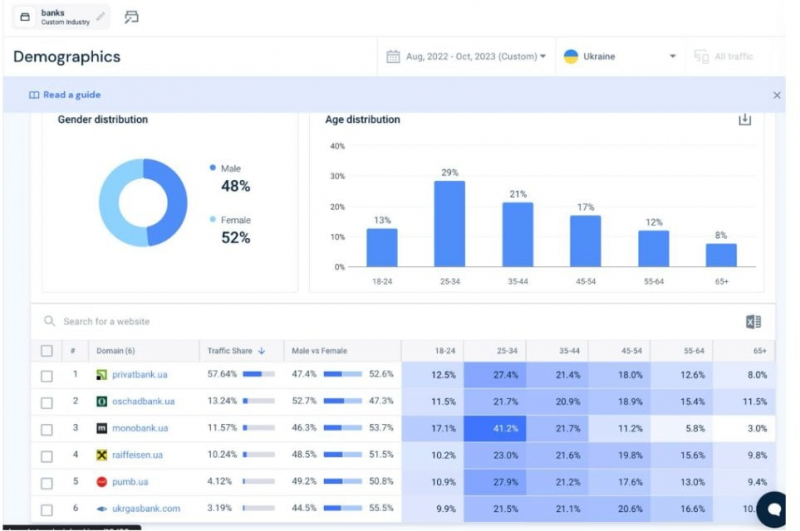Export table to Excel icon
This screenshot has width=800, height=531.
(753, 321)
